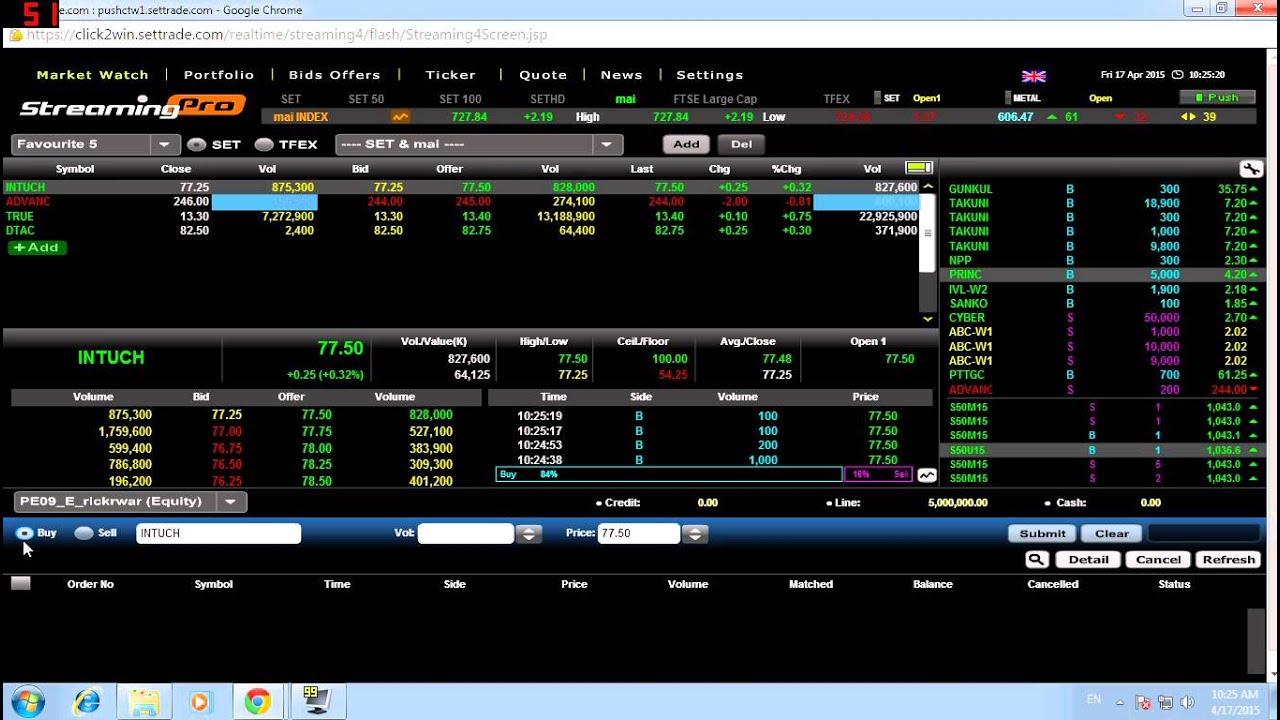This screenshot has width=1280, height=720.
Task: Tick the select-all orders checkbox
Action: point(21,583)
